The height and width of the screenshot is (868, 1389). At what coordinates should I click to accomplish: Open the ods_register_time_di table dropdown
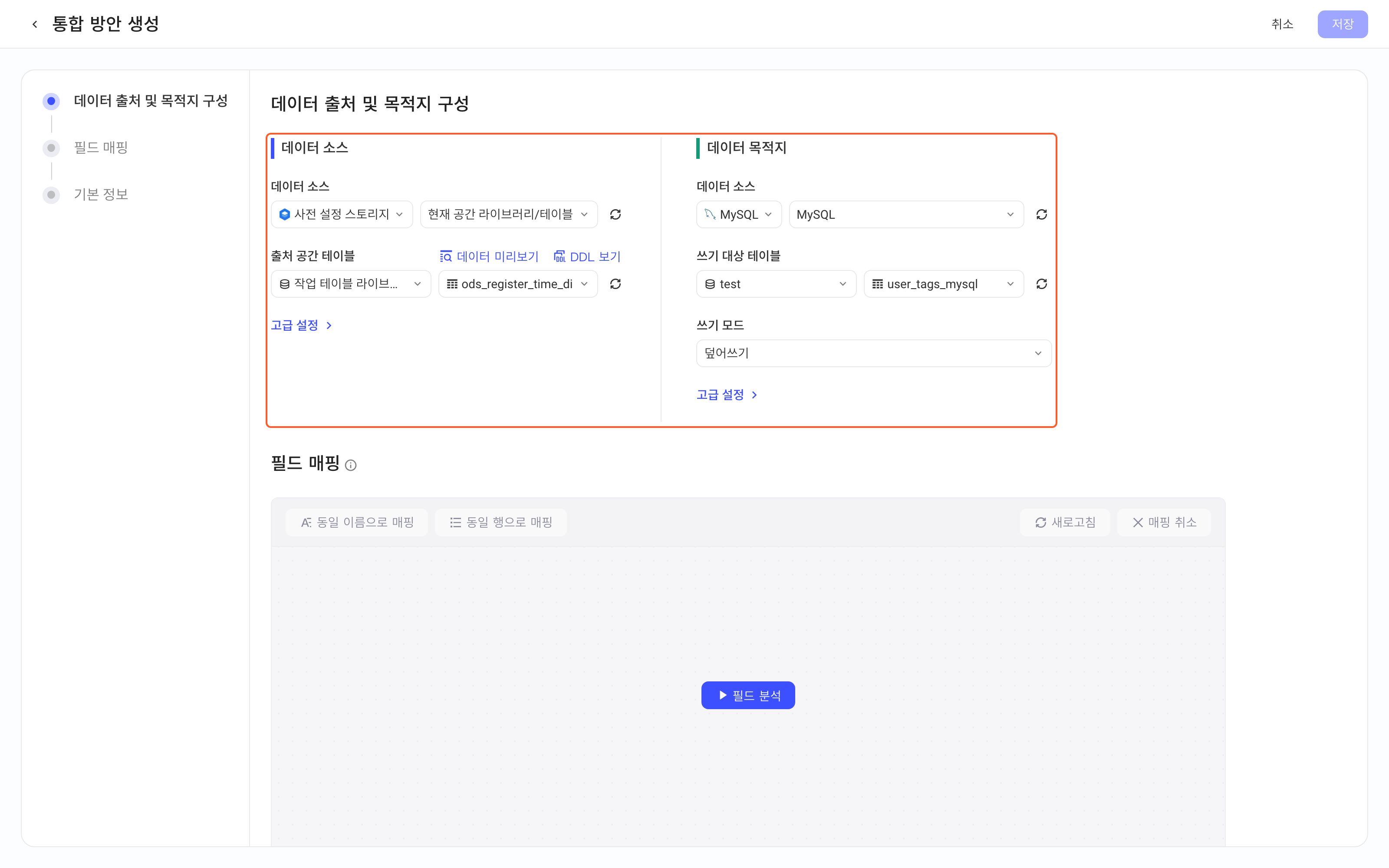click(x=518, y=284)
